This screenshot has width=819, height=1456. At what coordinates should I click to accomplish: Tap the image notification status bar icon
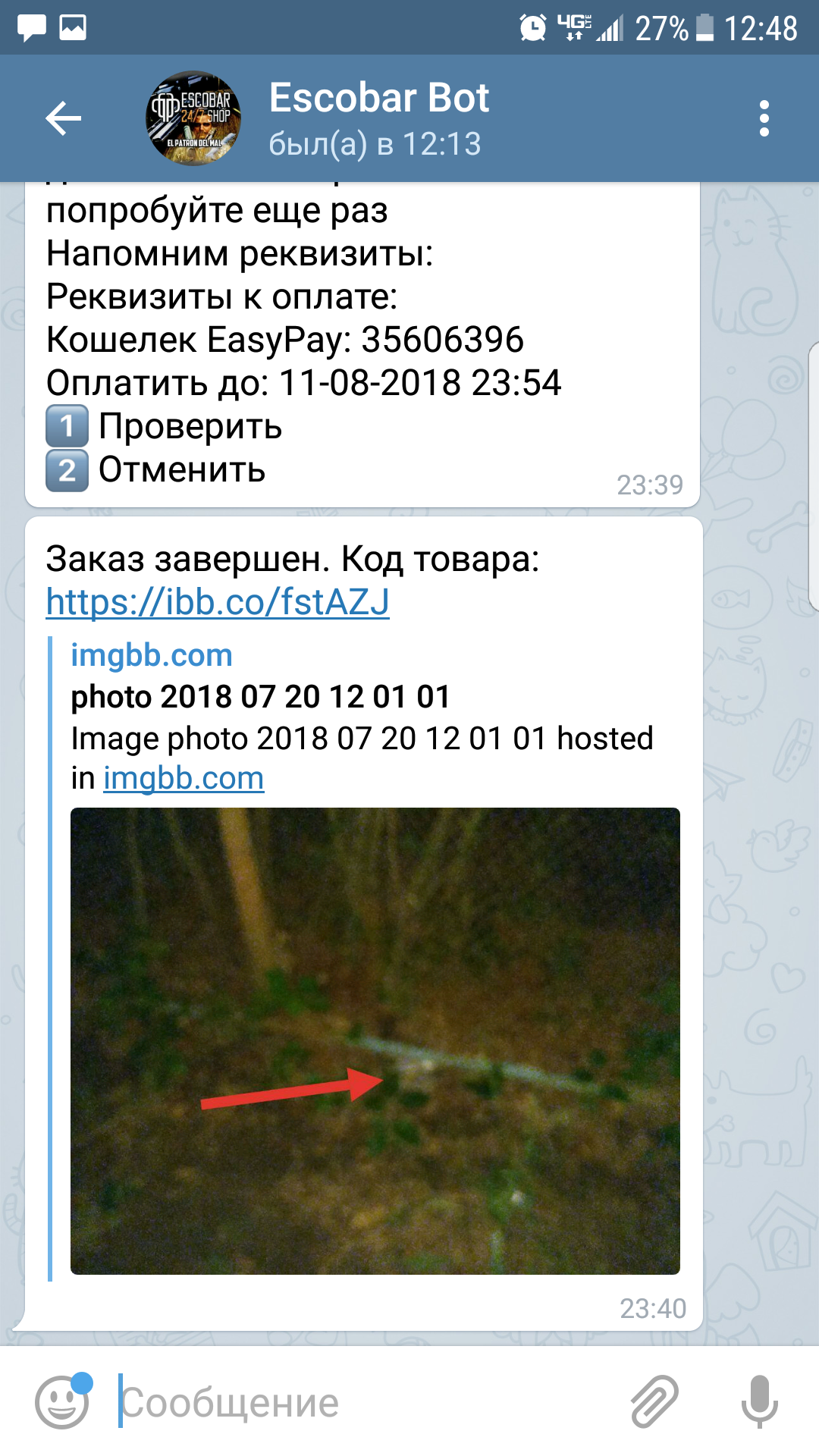(x=73, y=28)
